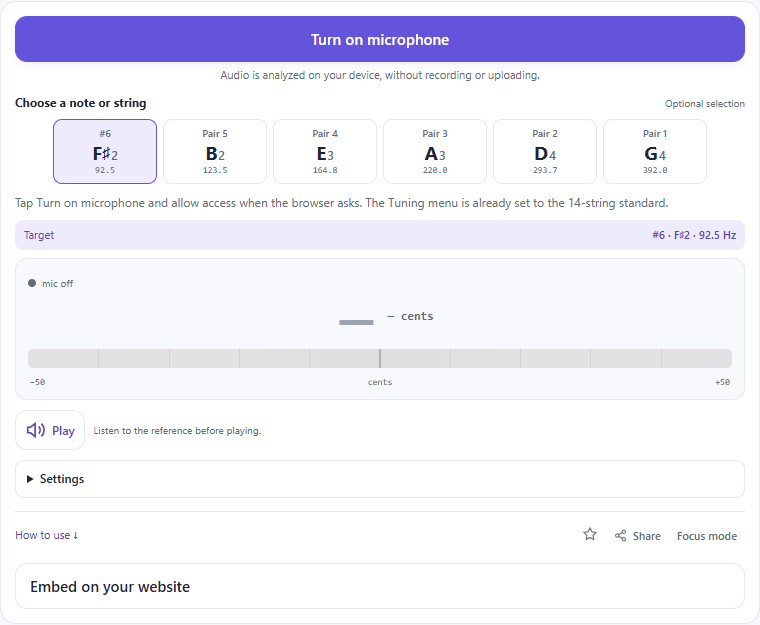Image resolution: width=760 pixels, height=625 pixels.
Task: Select the #6 F♯2 92.5 string
Action: tap(105, 151)
